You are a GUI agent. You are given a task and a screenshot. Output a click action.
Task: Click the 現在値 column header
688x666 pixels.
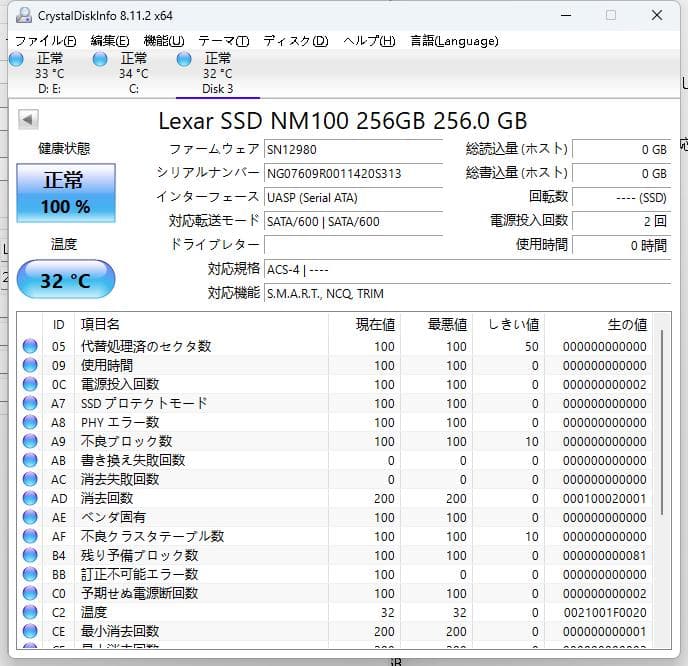tap(365, 325)
